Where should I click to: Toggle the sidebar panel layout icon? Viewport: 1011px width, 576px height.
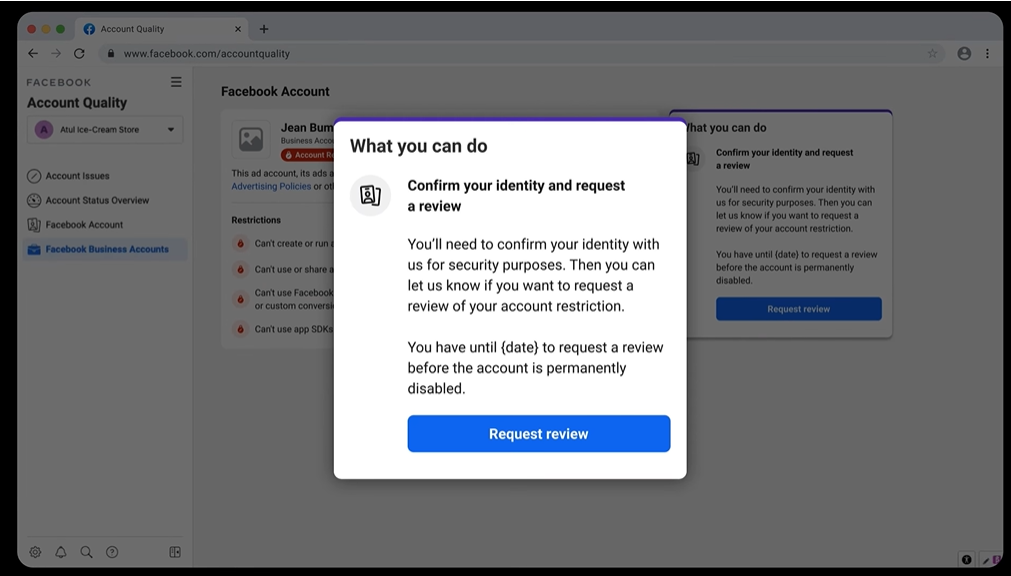[175, 552]
